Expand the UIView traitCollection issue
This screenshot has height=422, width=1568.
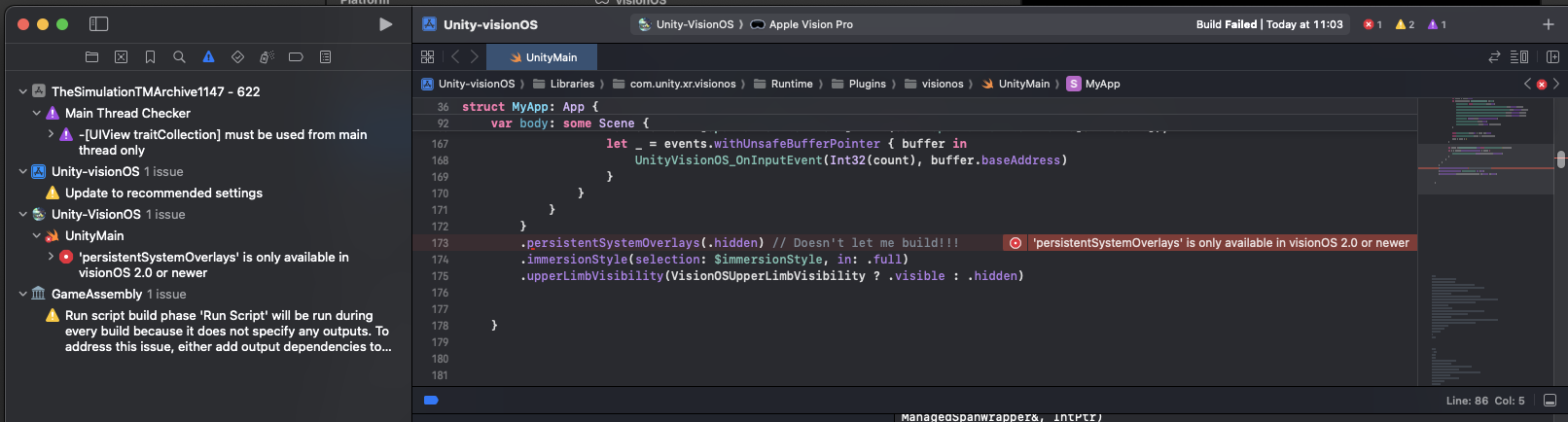tap(51, 134)
